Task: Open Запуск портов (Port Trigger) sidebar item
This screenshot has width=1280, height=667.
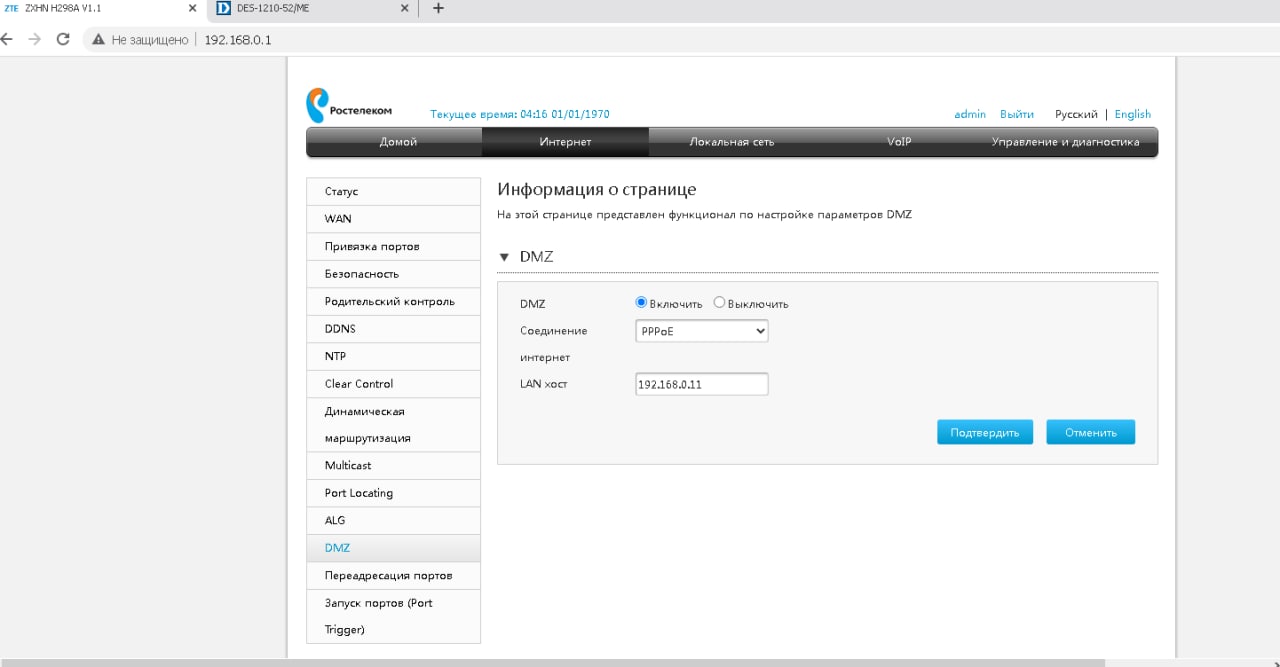Action: pos(393,616)
